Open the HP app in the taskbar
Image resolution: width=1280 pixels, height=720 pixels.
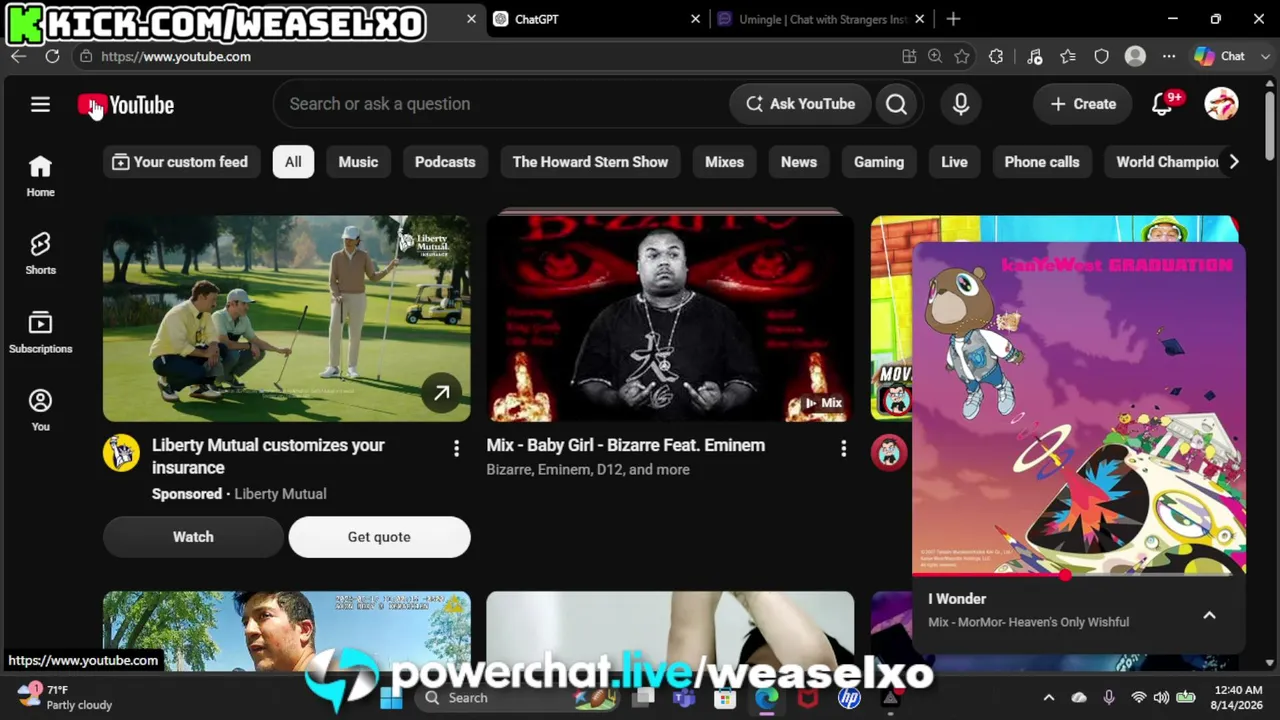(849, 698)
